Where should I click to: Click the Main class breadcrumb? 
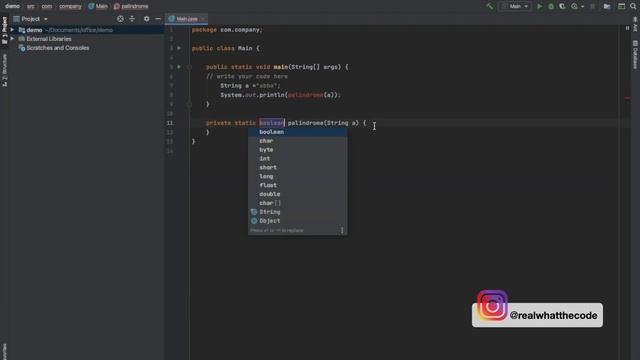click(x=98, y=6)
